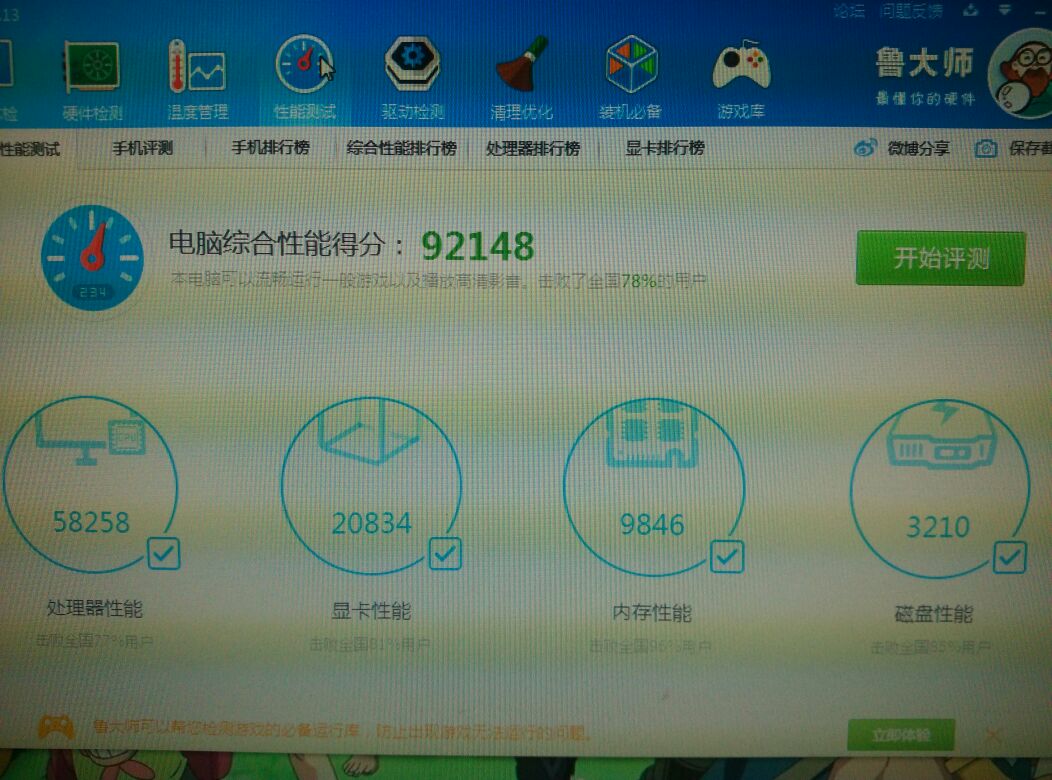
Task: Click the 保存截图 camera icon
Action: tap(987, 146)
